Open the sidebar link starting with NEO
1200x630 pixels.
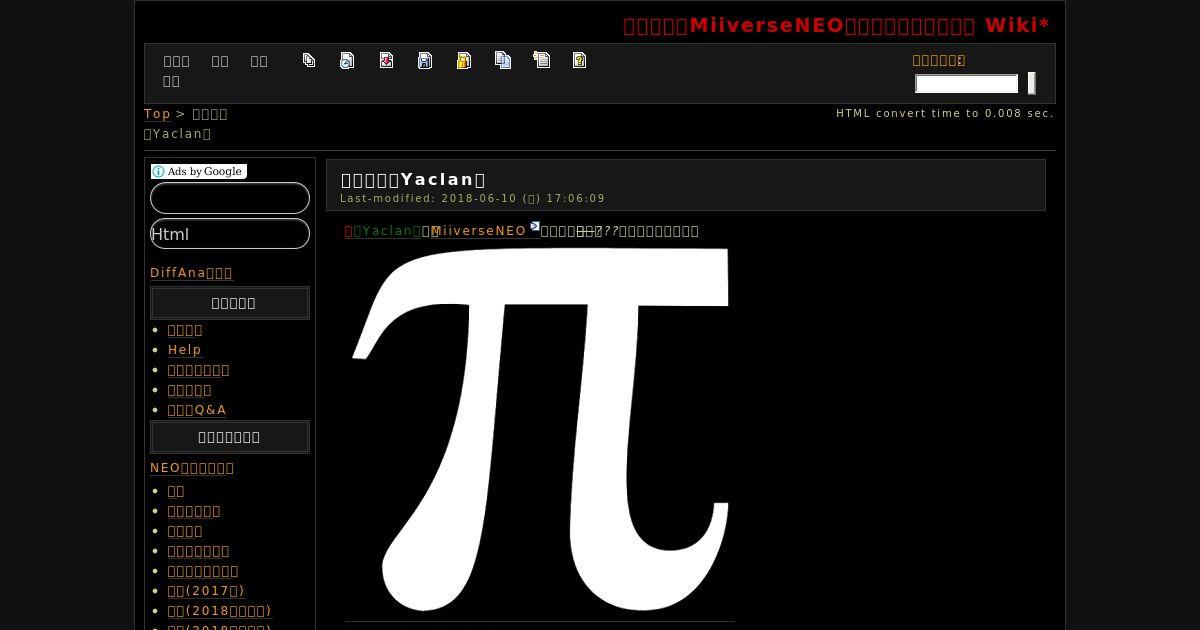point(192,468)
